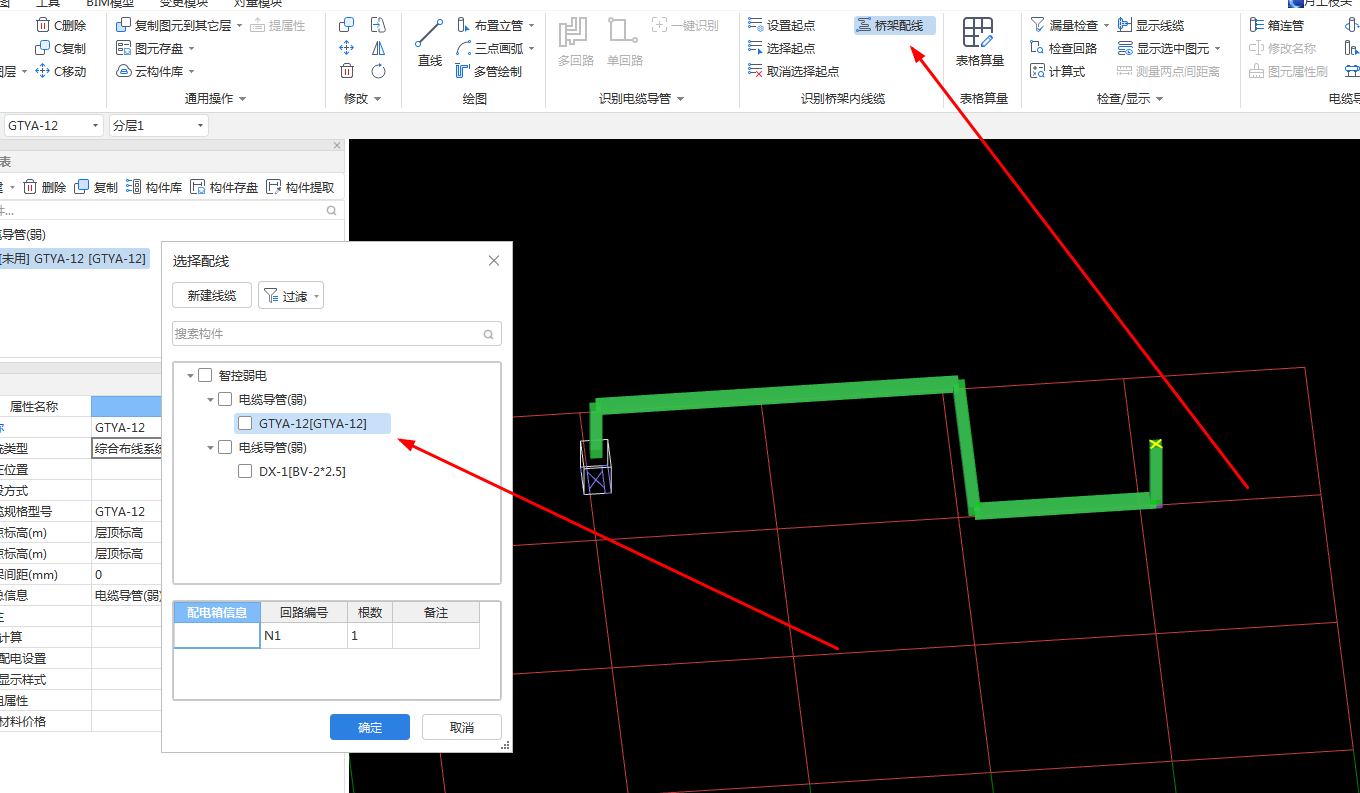Click the 配电箱信息 empty cell
The width and height of the screenshot is (1360, 793).
pyautogui.click(x=217, y=636)
